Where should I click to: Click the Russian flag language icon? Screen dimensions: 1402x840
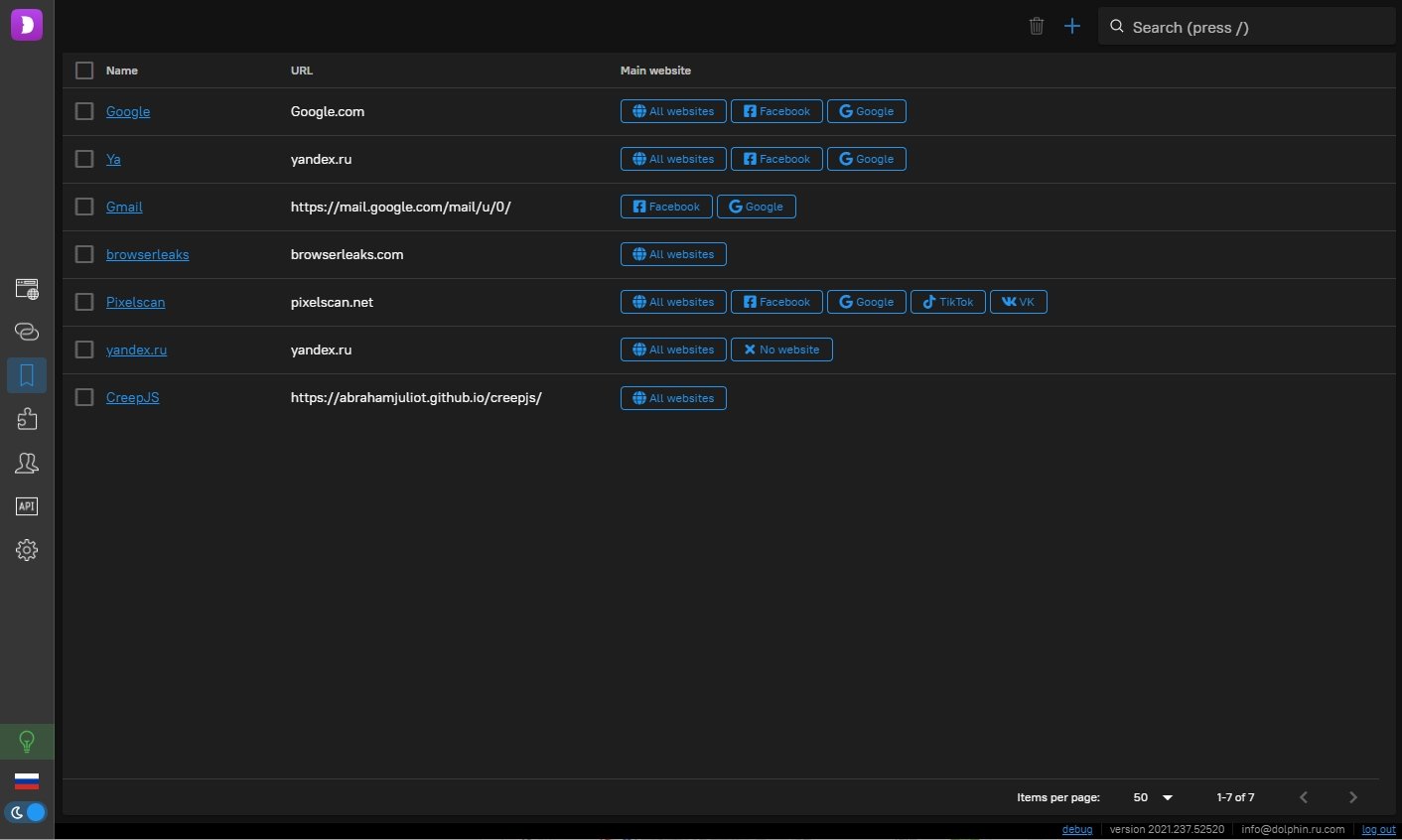tap(27, 781)
